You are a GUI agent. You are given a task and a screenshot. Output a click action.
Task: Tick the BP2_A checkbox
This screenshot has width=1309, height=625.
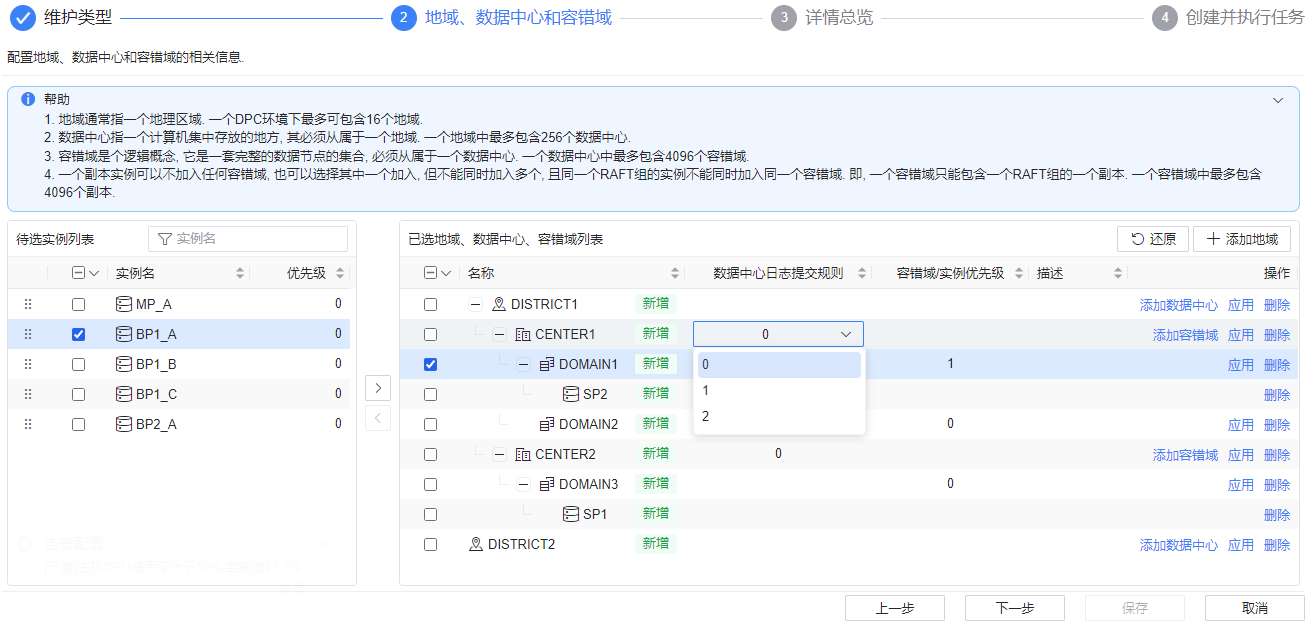point(78,424)
